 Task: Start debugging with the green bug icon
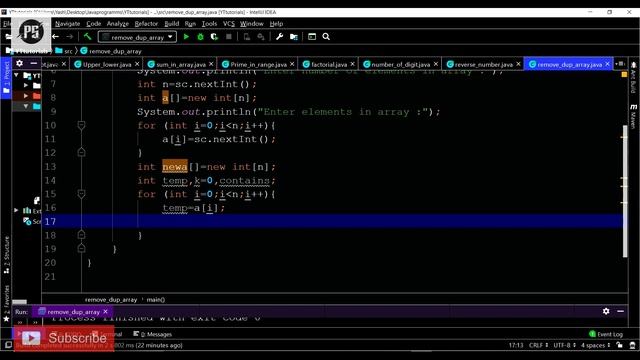point(200,37)
